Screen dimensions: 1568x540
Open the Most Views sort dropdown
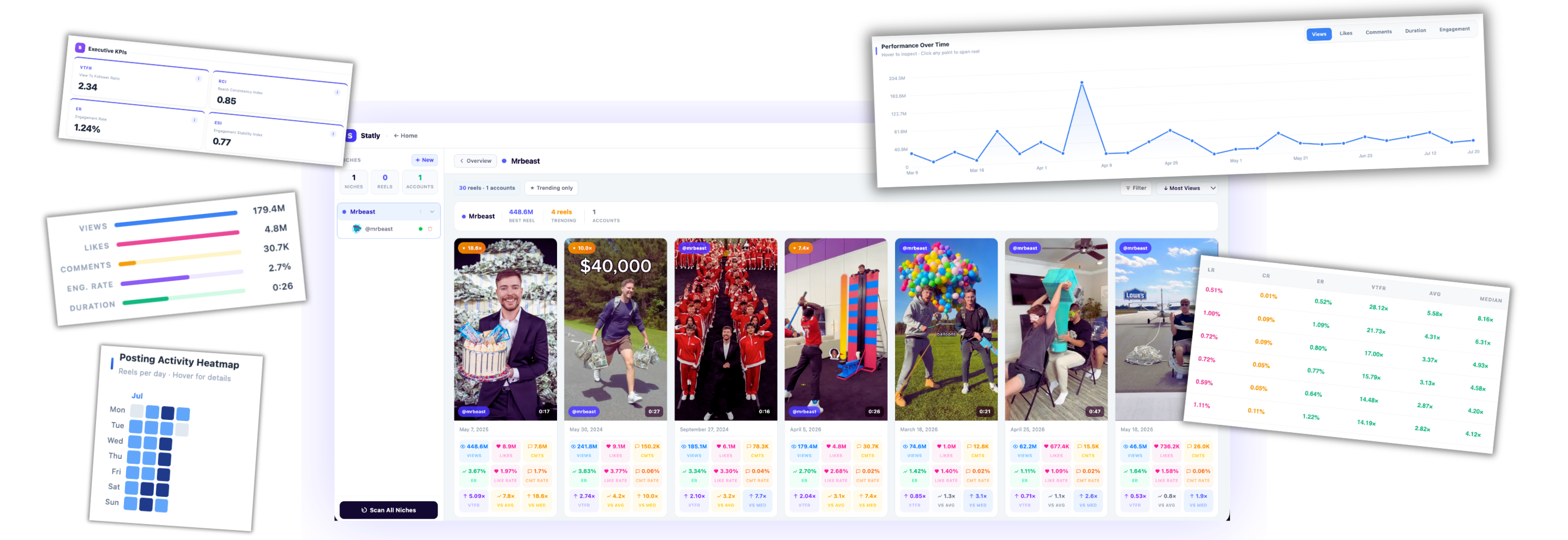[1189, 188]
